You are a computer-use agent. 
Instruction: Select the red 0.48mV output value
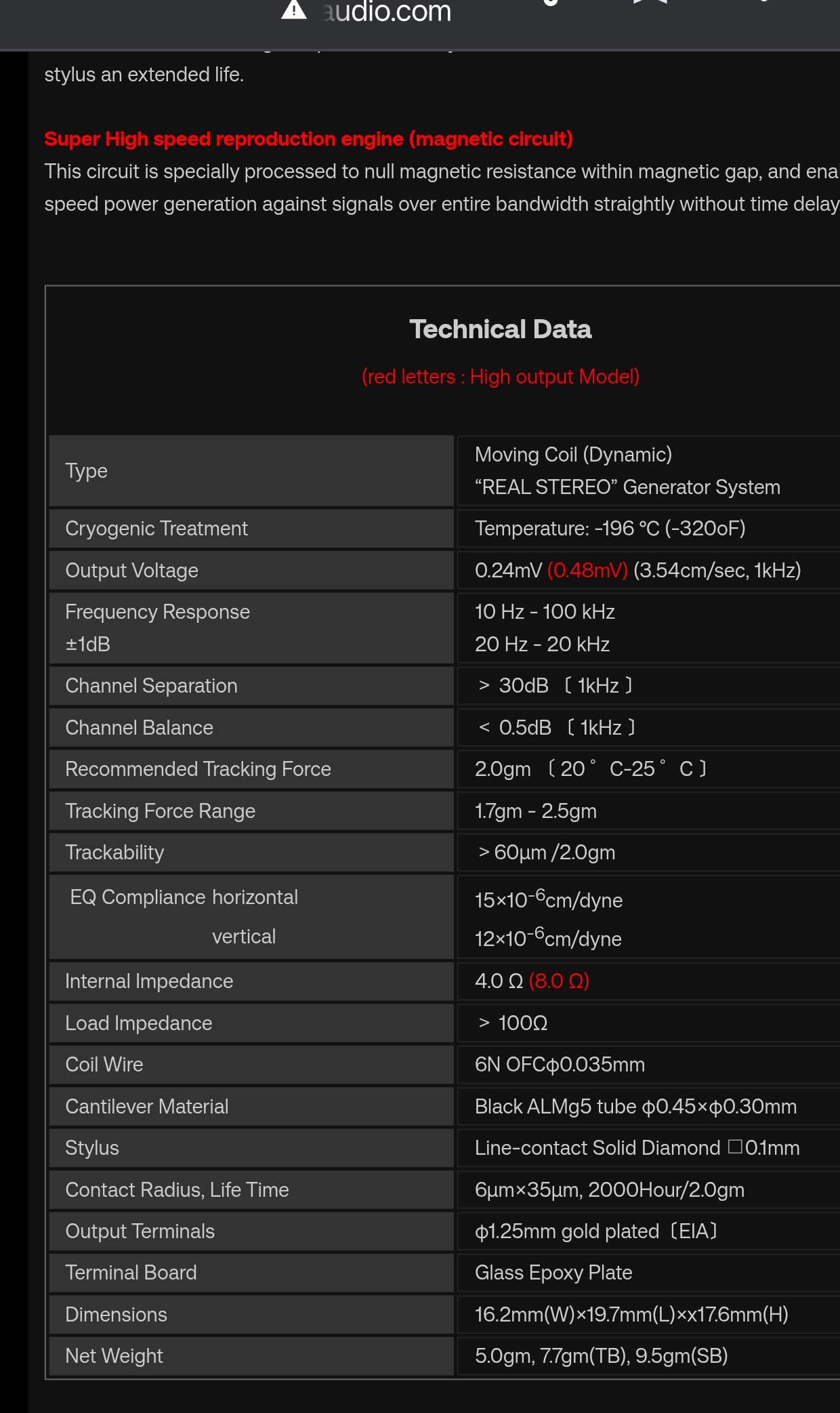pyautogui.click(x=587, y=571)
